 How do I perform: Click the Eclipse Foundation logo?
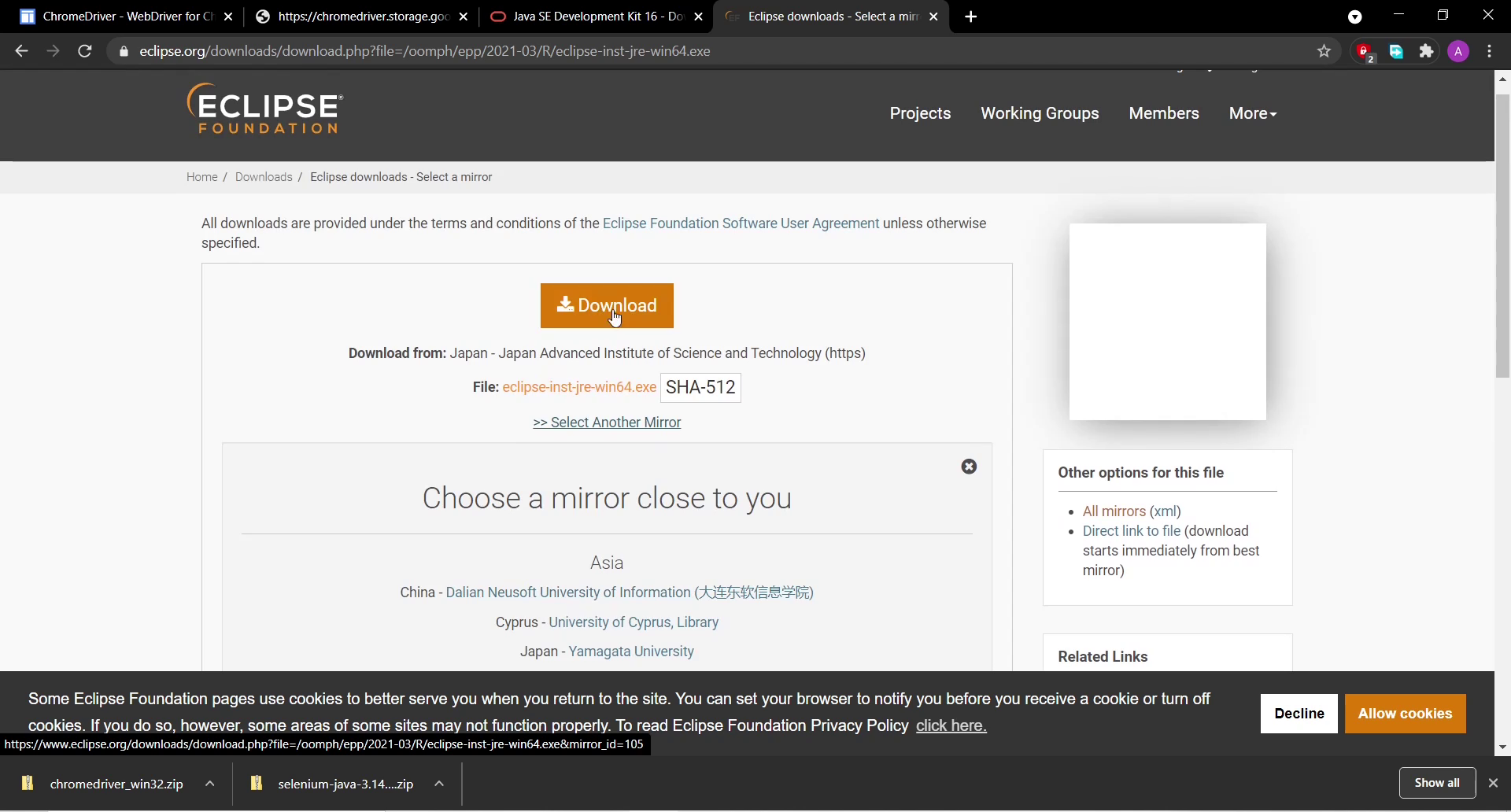(264, 109)
